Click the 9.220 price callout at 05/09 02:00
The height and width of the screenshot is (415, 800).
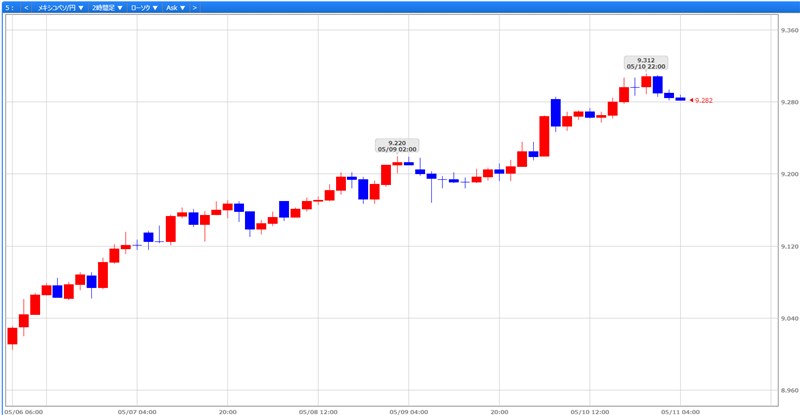[x=397, y=146]
